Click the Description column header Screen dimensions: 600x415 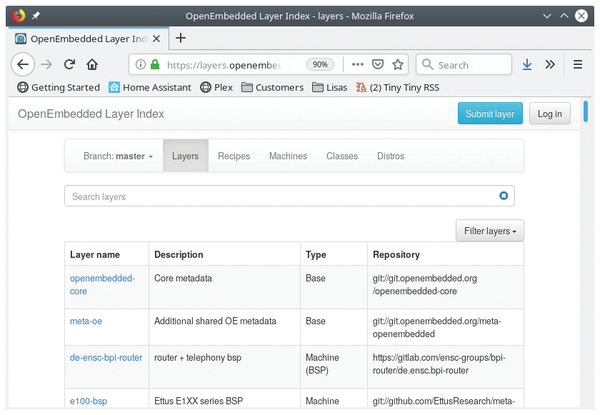click(179, 254)
